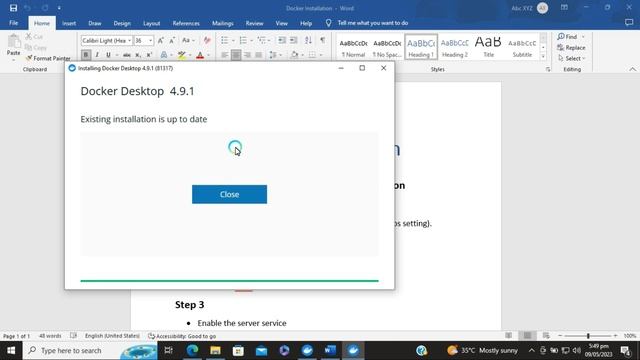The height and width of the screenshot is (360, 640).
Task: Open the Change Case dropdown
Action: (x=188, y=40)
